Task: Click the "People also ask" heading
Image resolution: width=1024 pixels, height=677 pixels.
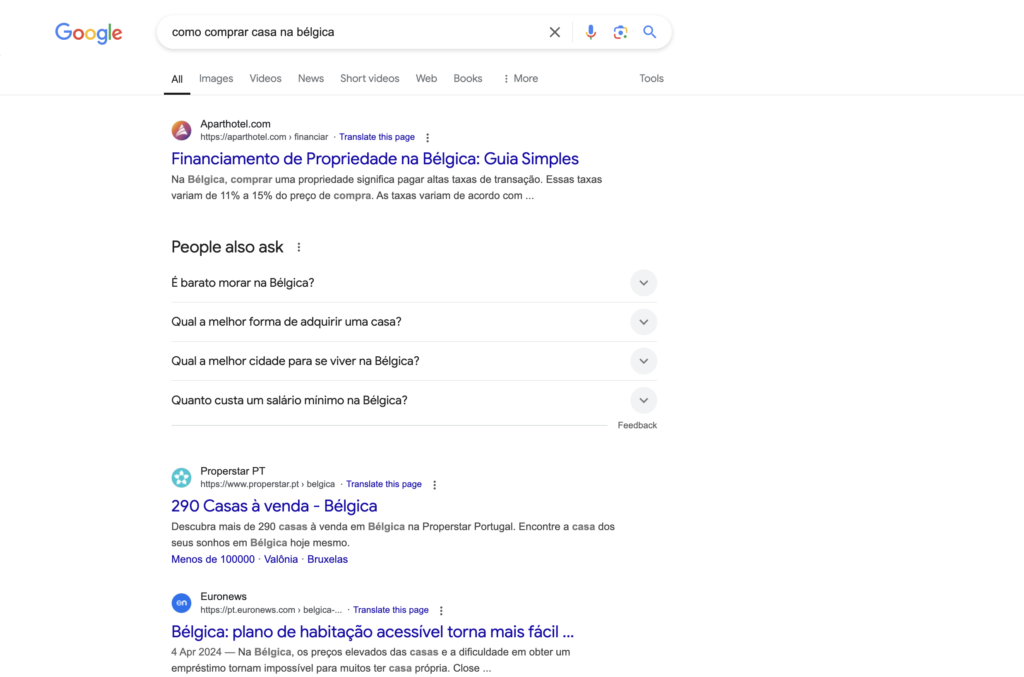Action: pos(227,247)
